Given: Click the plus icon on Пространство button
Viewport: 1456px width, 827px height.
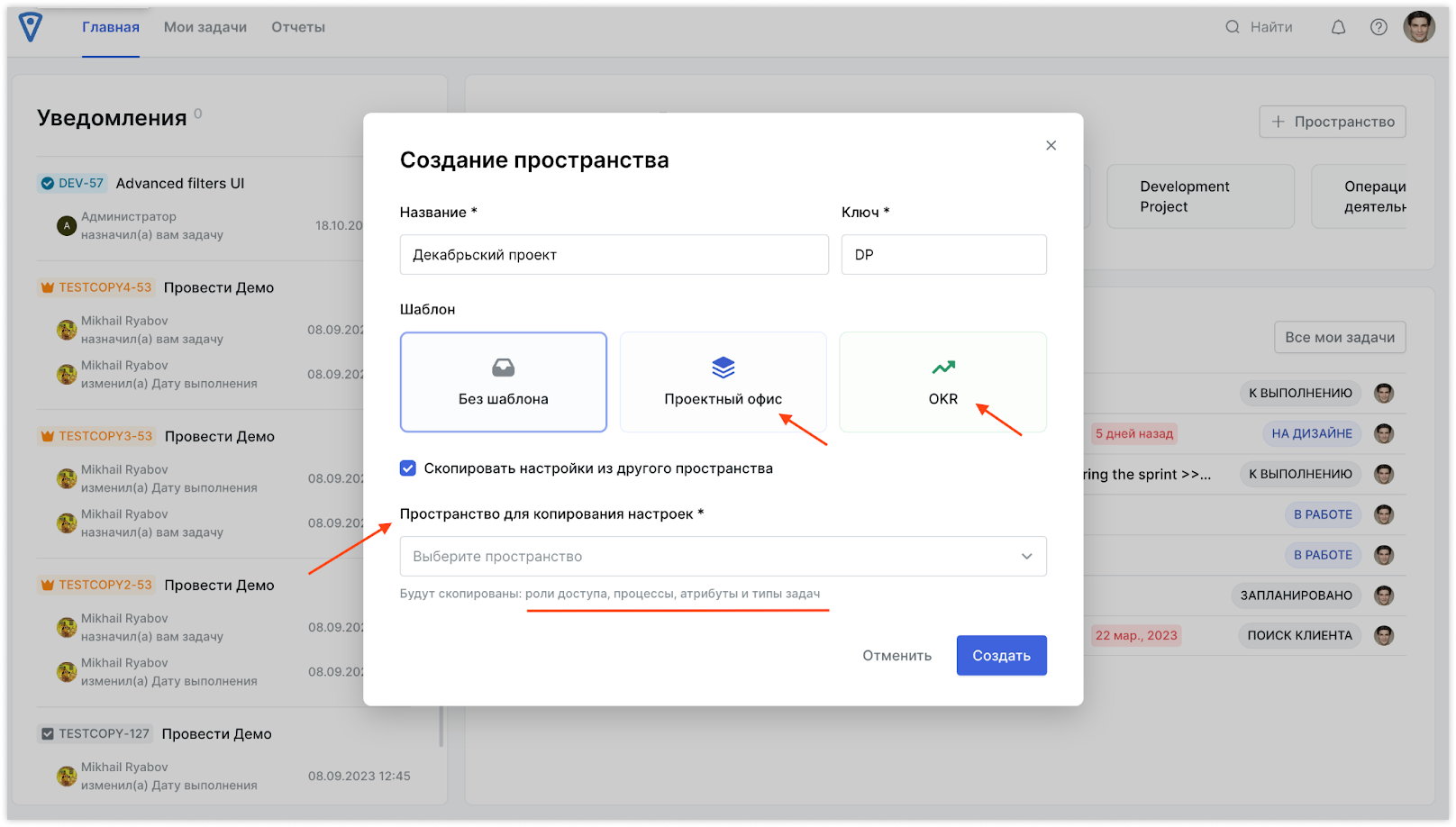Looking at the screenshot, I should [x=1279, y=121].
